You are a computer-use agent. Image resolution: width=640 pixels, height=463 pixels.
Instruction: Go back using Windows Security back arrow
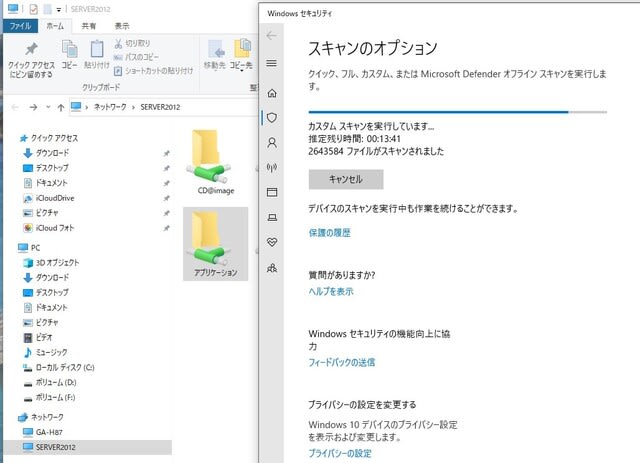pos(271,36)
